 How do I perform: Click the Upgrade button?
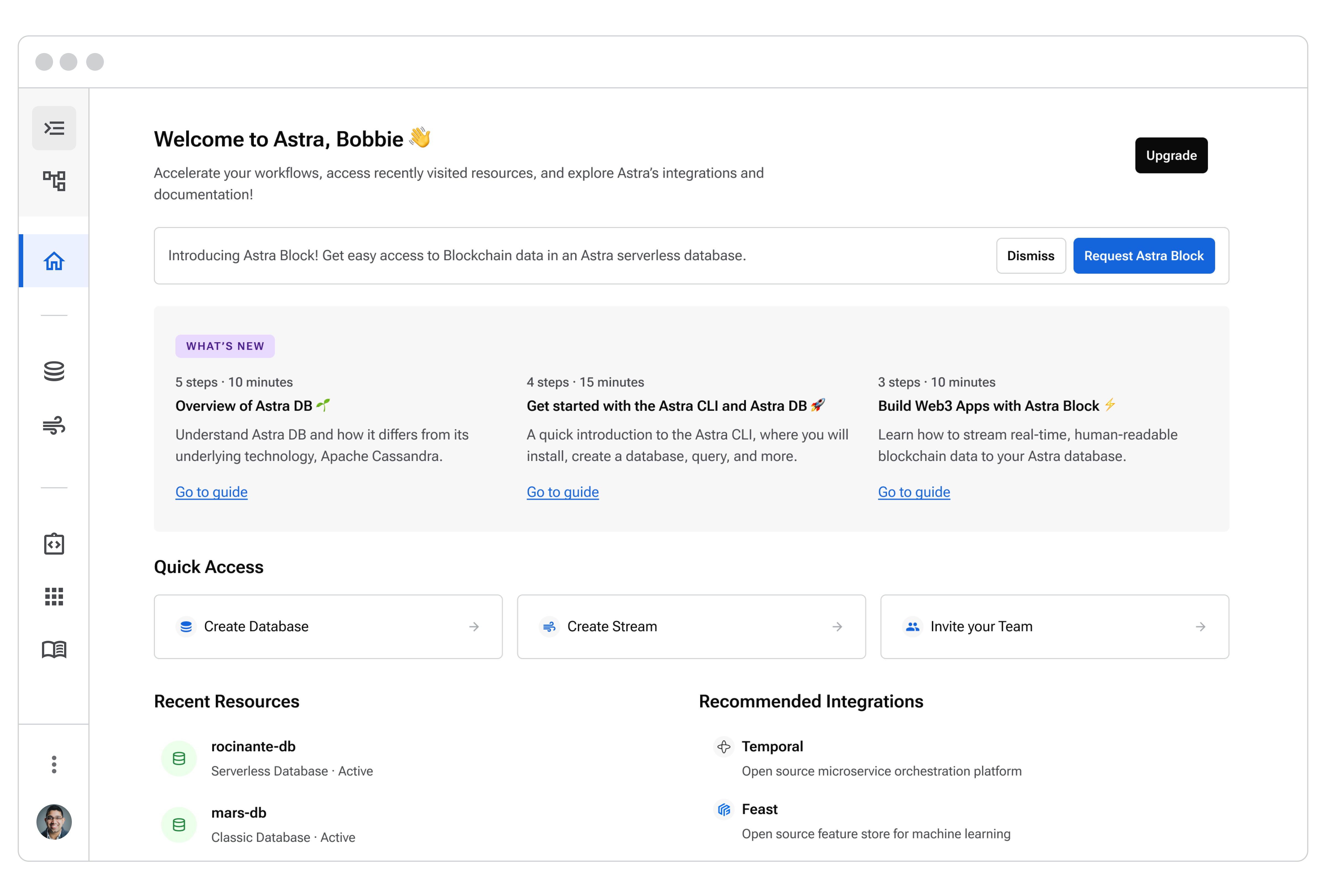coord(1171,155)
